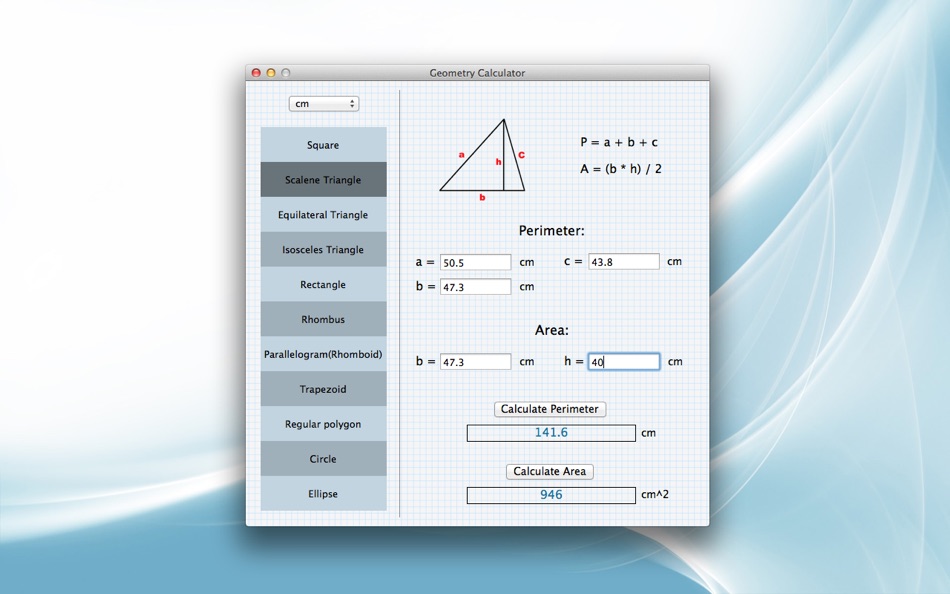Choose Trapezoid from the sidebar
This screenshot has height=594, width=950.
point(323,389)
